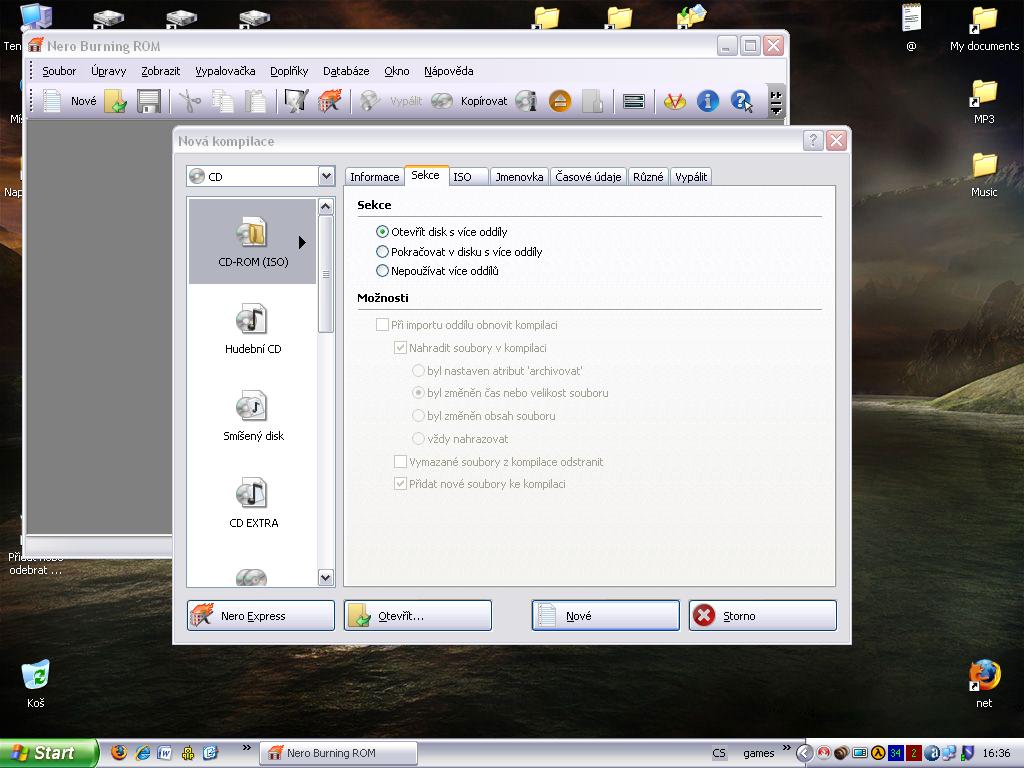The width and height of the screenshot is (1024, 768).
Task: Click the dialog help question mark button
Action: [x=813, y=140]
